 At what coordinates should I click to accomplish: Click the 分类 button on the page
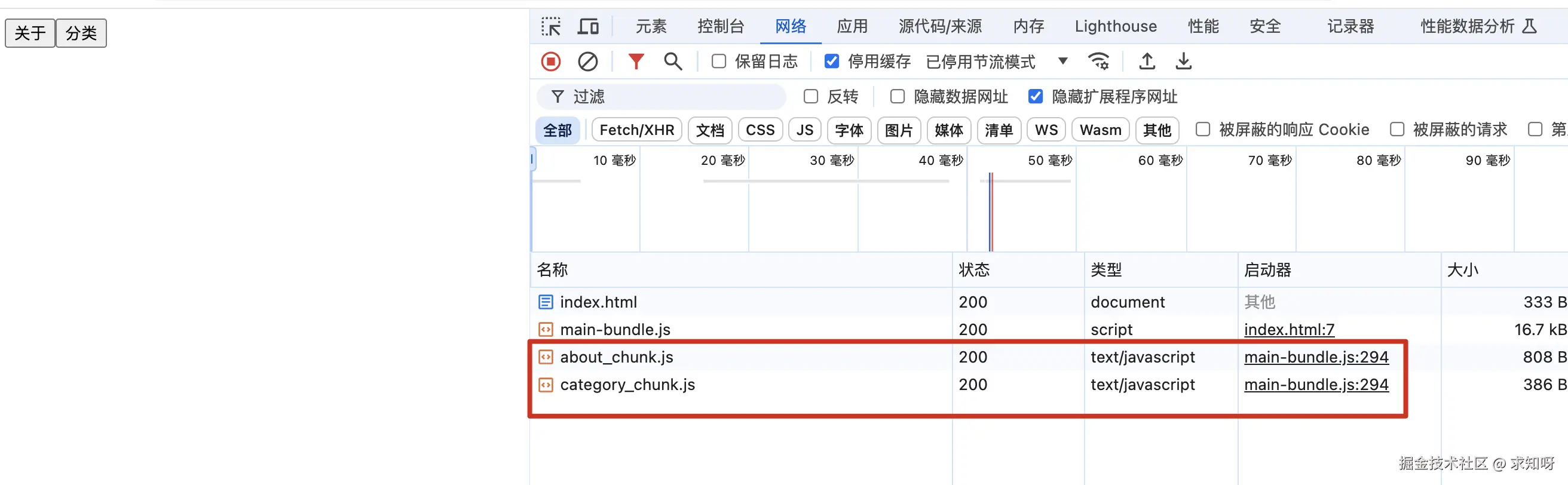pos(81,33)
